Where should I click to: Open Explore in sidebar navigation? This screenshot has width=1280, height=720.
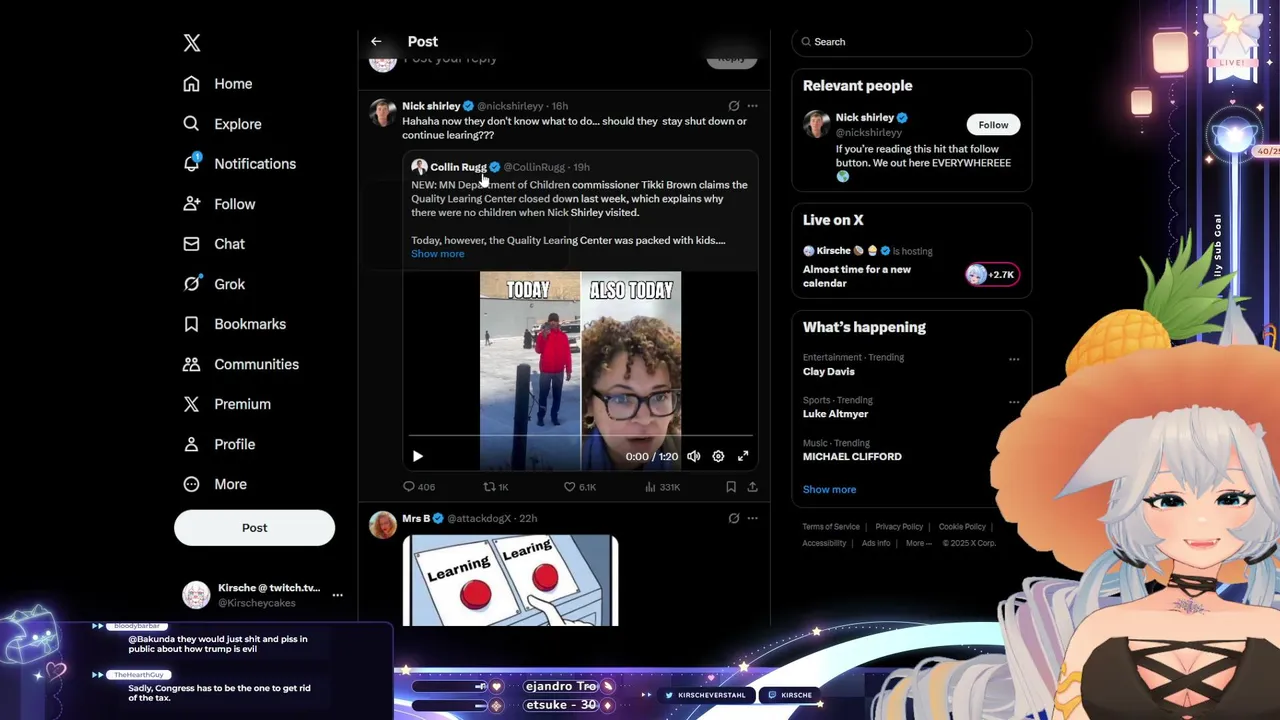(x=237, y=124)
